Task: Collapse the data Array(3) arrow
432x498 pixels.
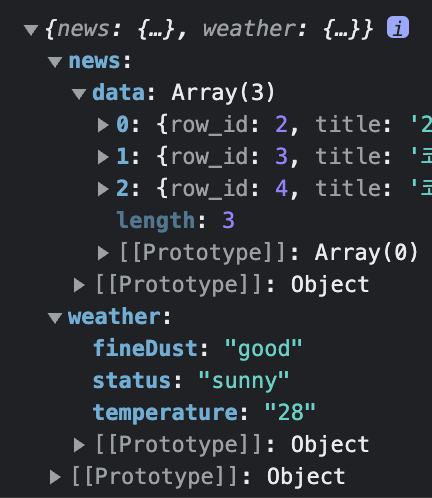Action: [x=79, y=94]
